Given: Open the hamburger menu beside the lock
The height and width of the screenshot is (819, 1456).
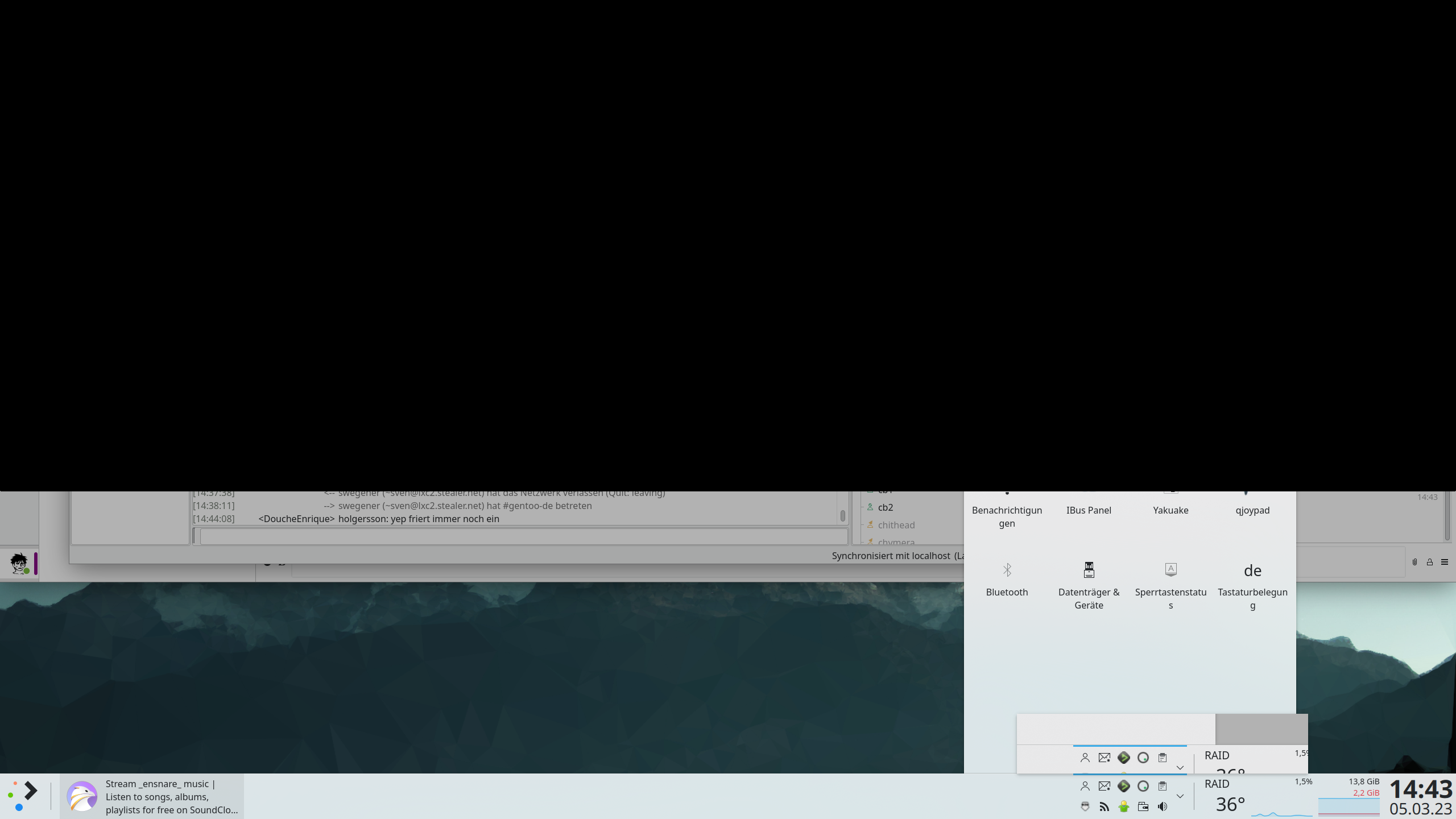Looking at the screenshot, I should 1445,562.
